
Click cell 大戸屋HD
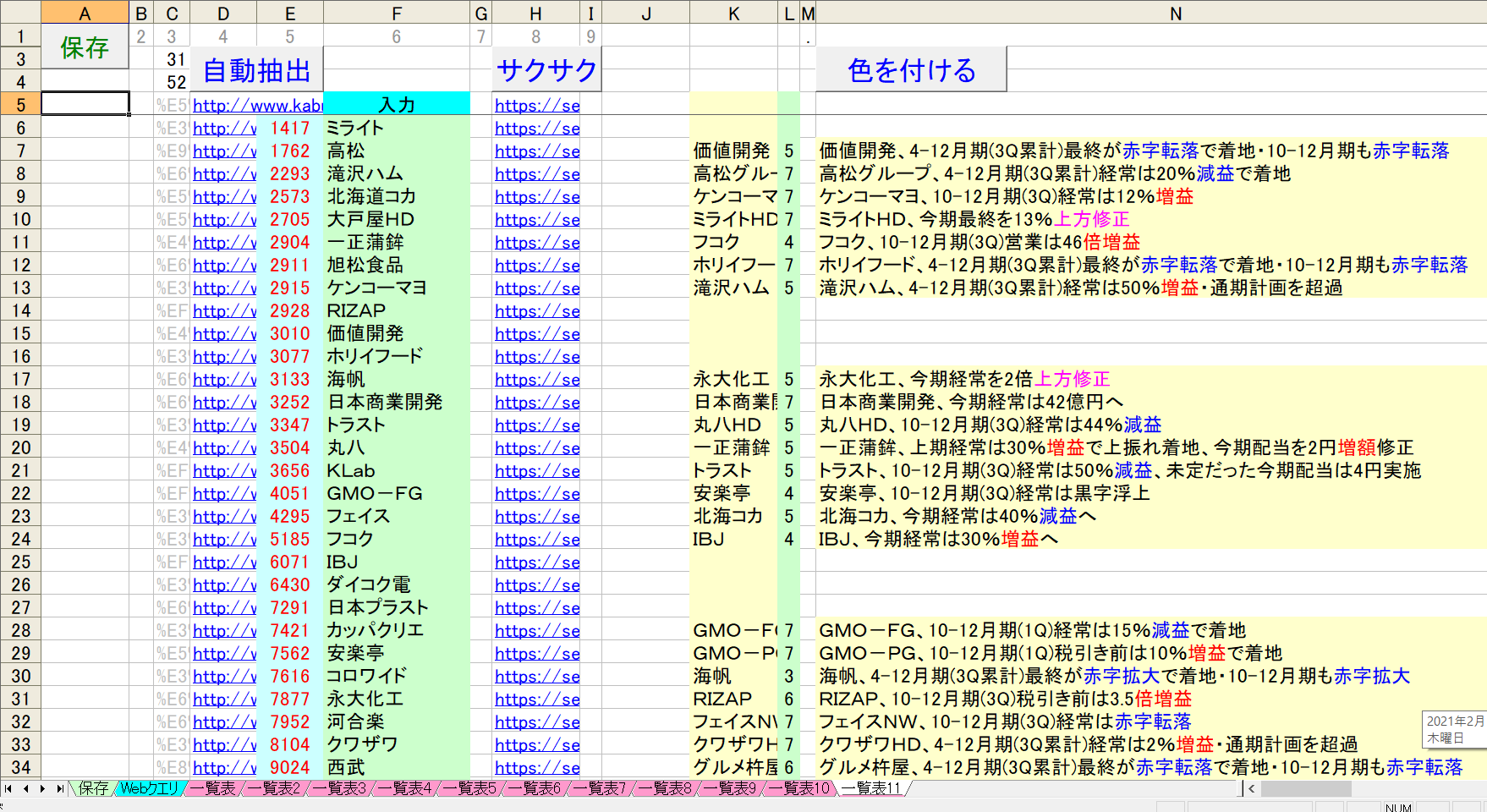coord(397,219)
